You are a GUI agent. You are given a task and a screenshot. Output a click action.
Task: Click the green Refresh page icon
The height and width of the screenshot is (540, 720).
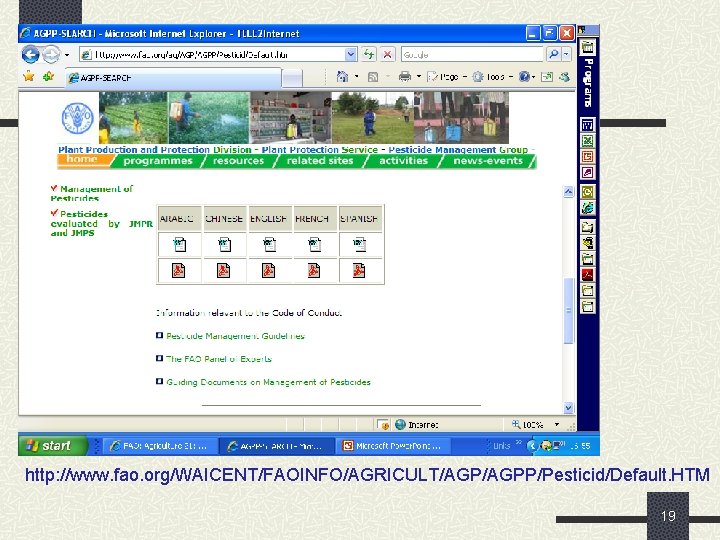pos(369,55)
